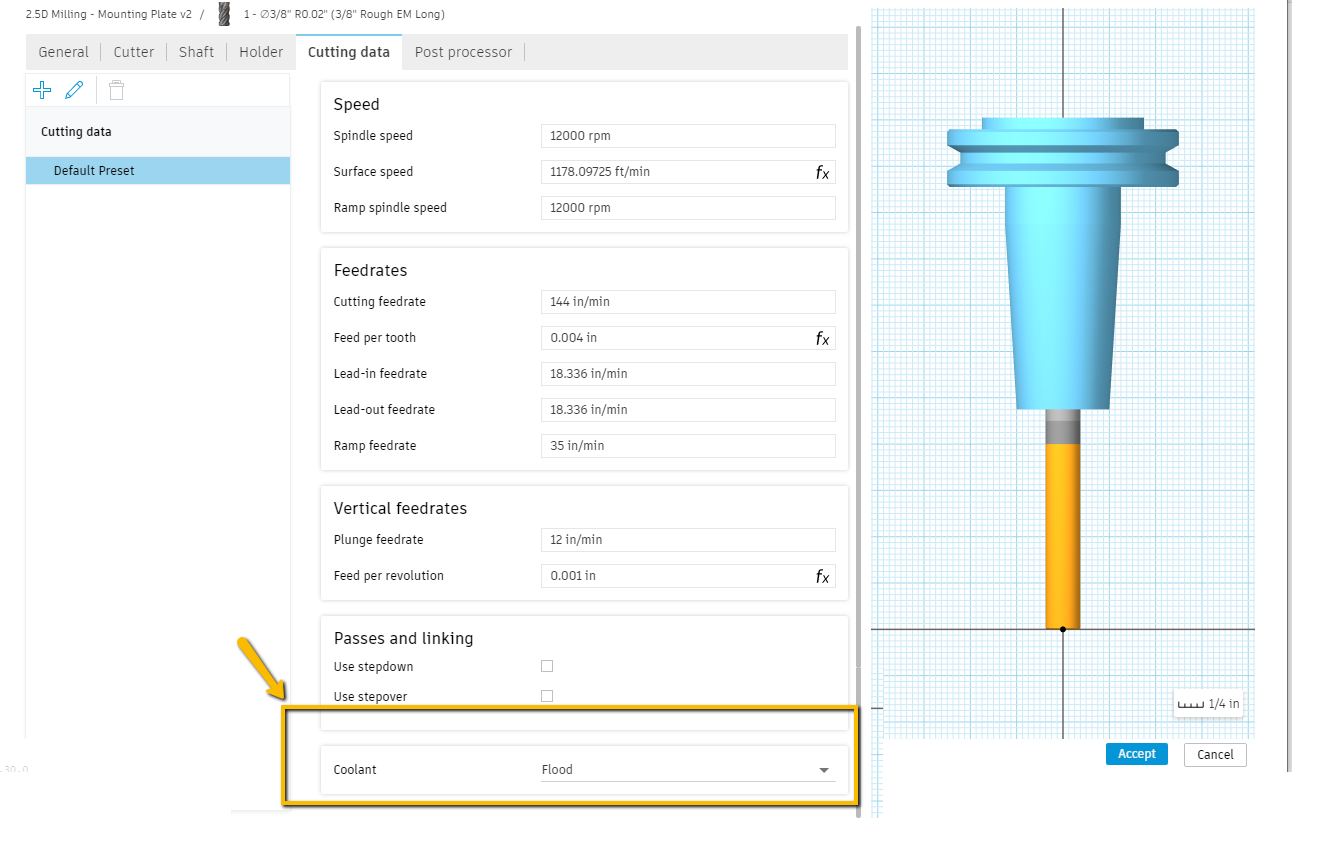Open the Holder tab

pyautogui.click(x=260, y=51)
